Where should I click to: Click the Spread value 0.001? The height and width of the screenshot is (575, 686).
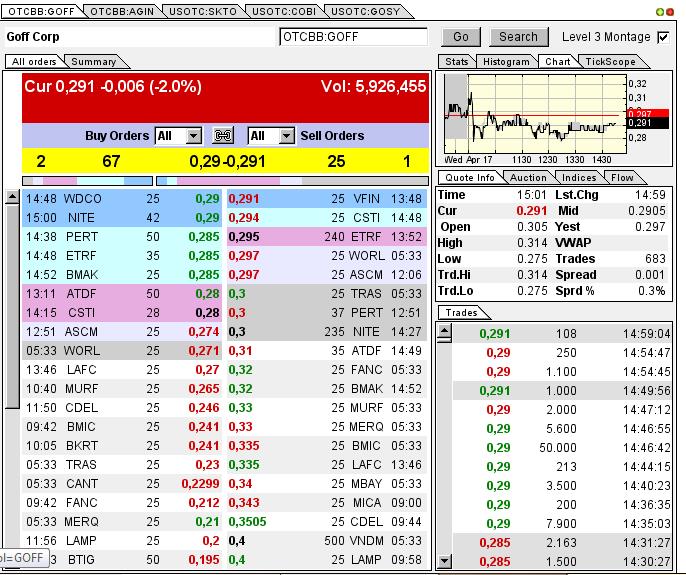click(650, 275)
